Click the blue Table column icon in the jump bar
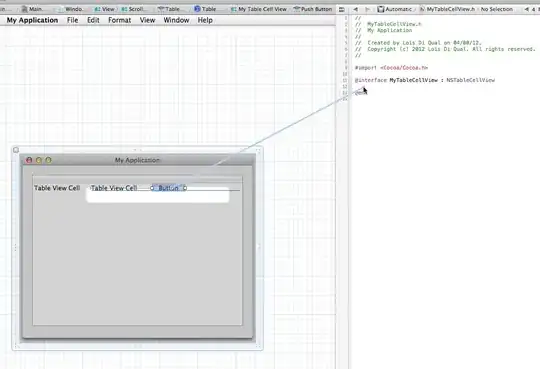The width and height of the screenshot is (540, 369). click(x=197, y=9)
